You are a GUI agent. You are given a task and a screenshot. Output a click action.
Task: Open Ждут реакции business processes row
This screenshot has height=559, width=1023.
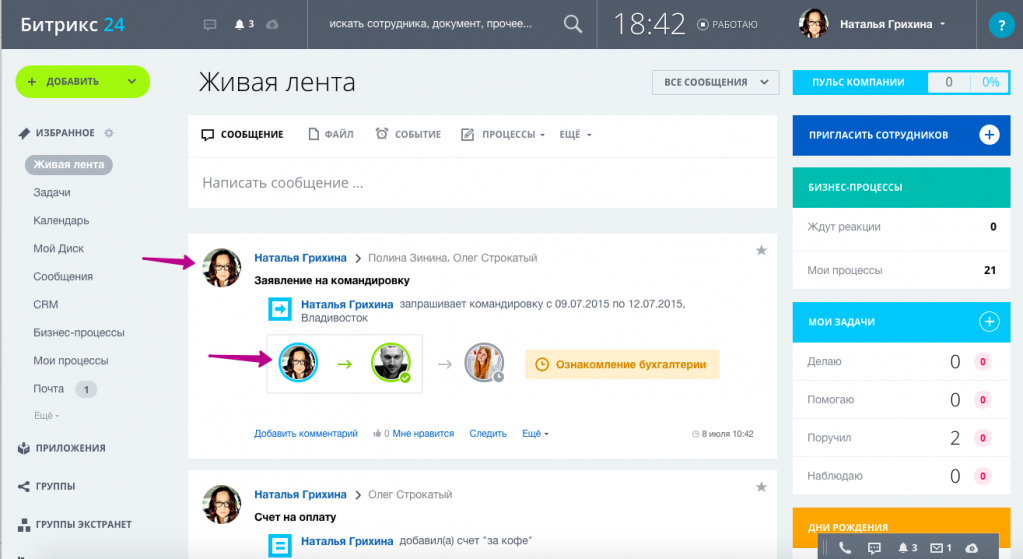point(901,227)
